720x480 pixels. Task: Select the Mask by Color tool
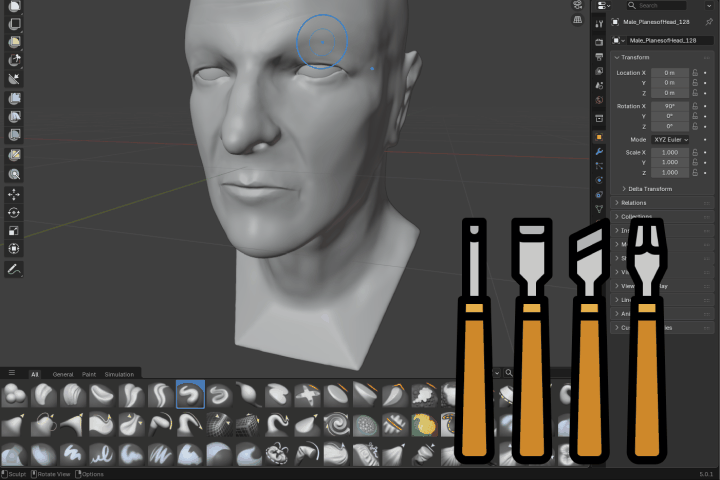pos(14,174)
